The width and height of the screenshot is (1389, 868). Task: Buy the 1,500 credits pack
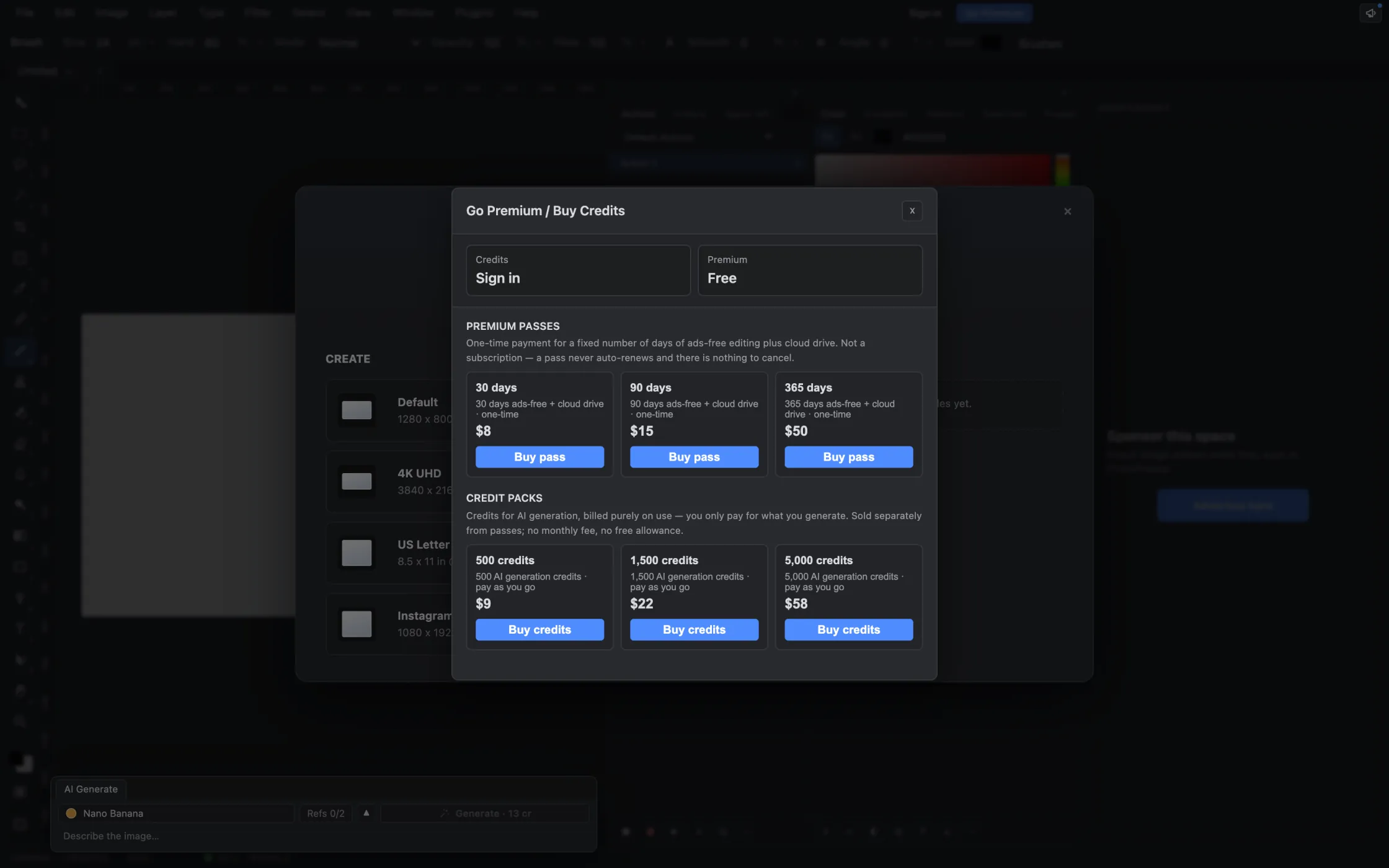pos(694,629)
